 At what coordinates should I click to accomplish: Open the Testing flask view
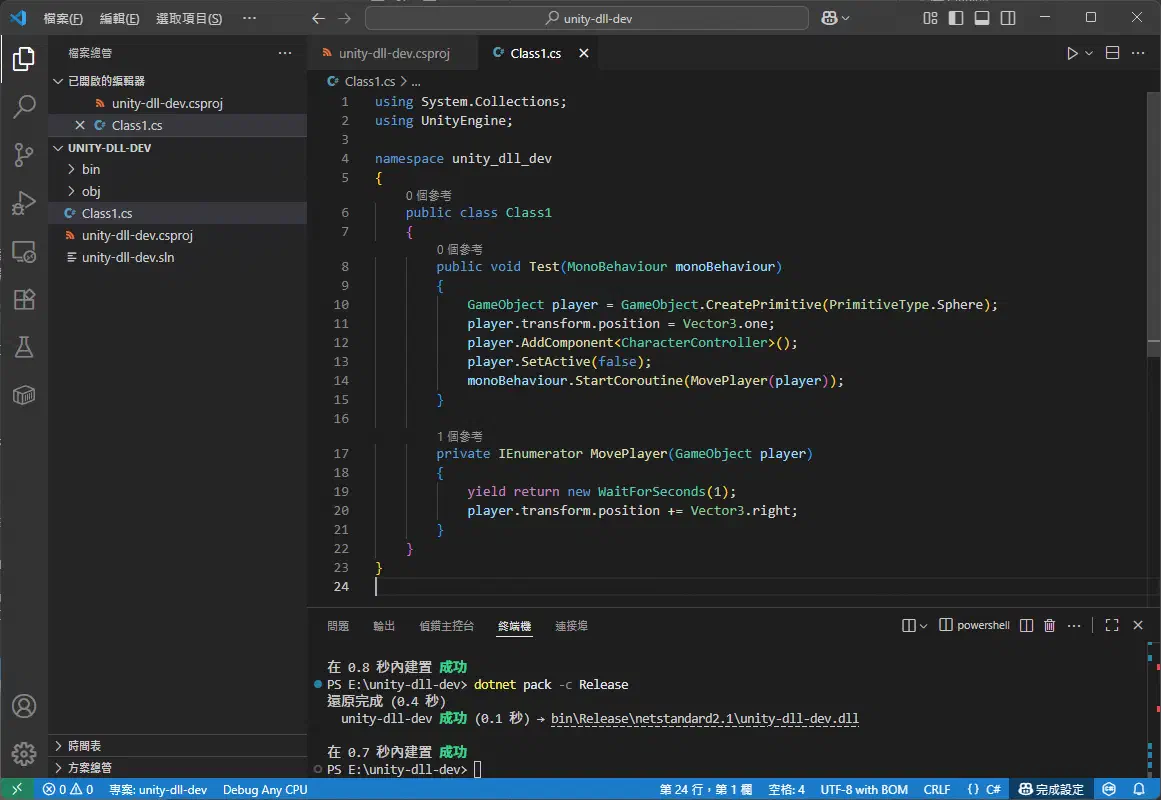coord(24,347)
